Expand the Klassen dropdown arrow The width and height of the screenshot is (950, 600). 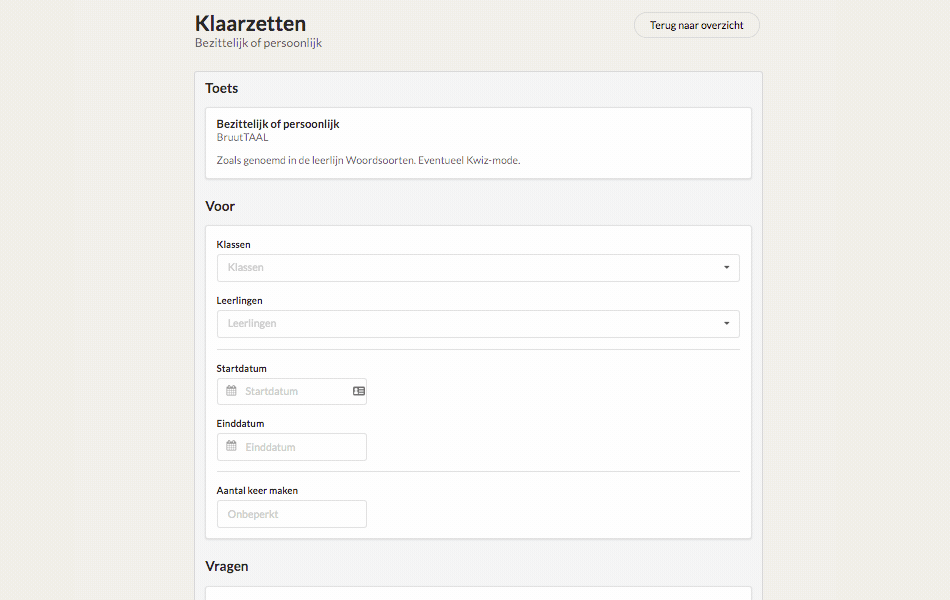(x=726, y=268)
